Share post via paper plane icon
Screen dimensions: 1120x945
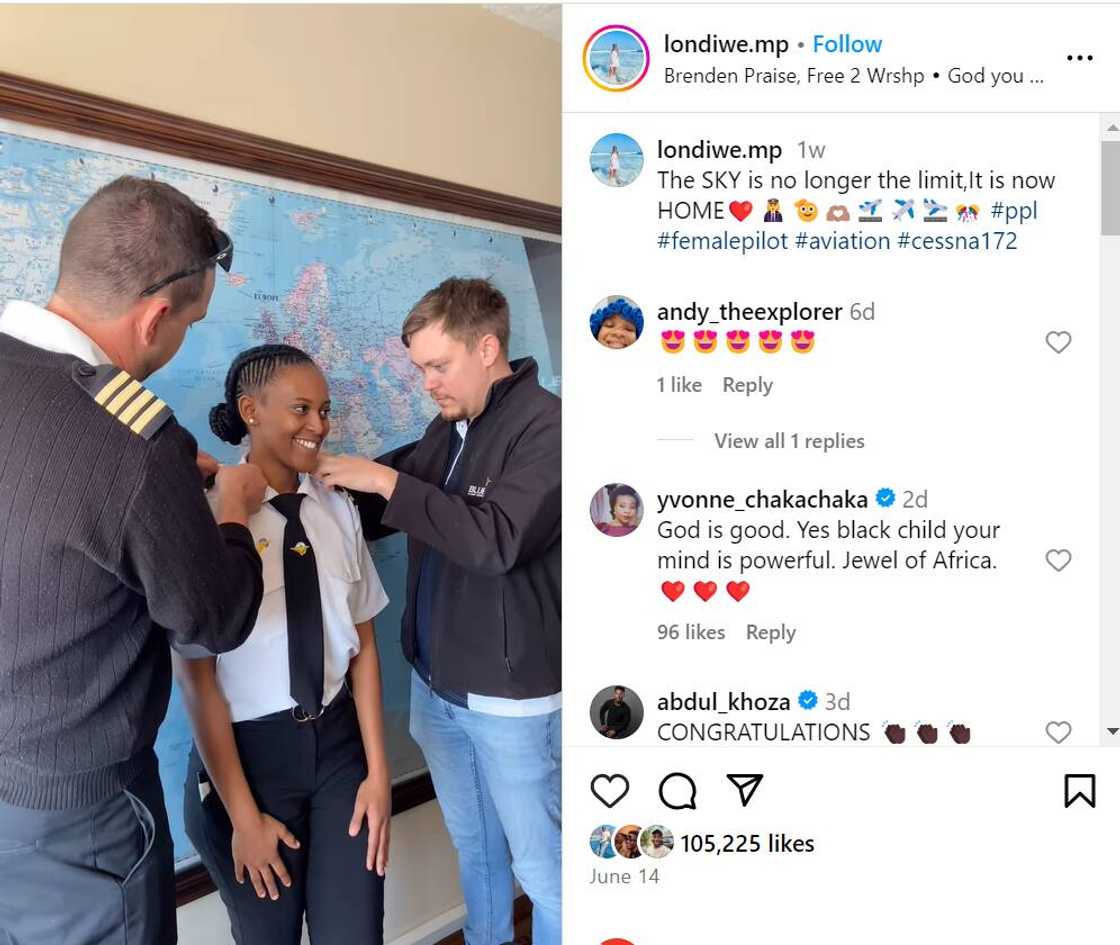pyautogui.click(x=744, y=789)
